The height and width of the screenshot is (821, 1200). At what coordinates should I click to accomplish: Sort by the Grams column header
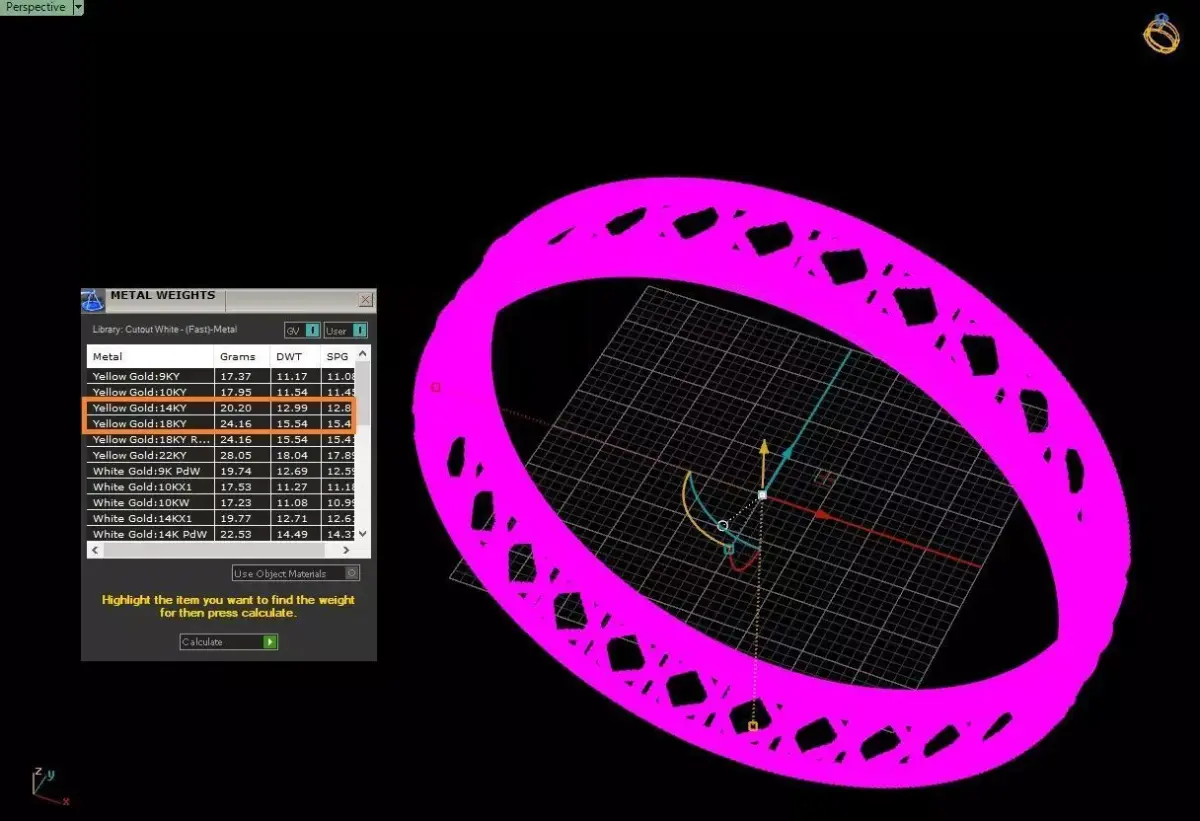(242, 356)
